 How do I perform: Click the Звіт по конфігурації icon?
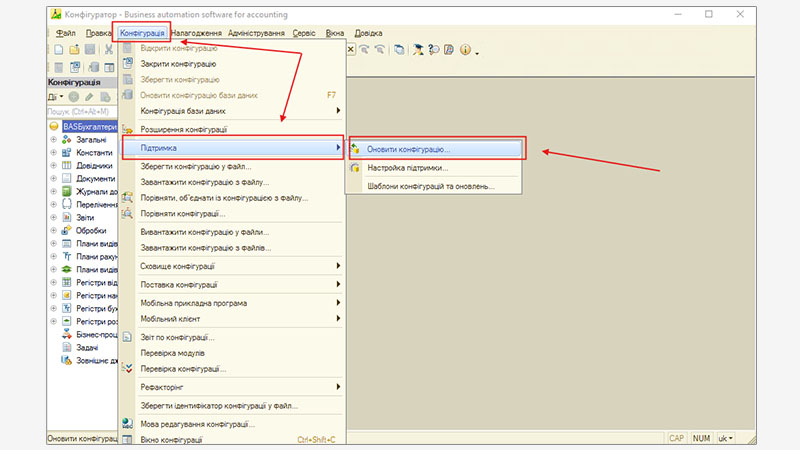(x=127, y=338)
